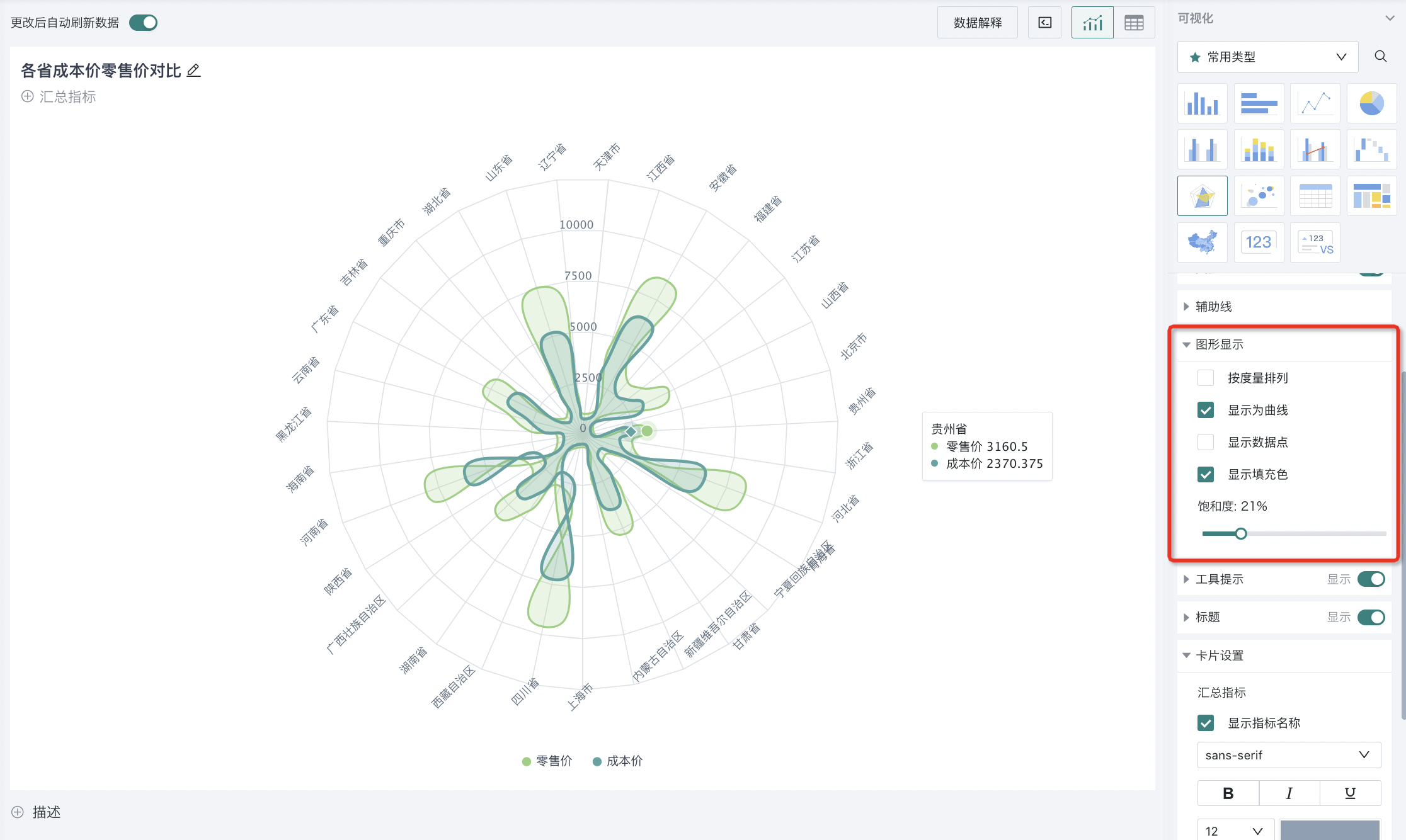Pick the China map chart icon
This screenshot has height=840, width=1406.
(x=1202, y=242)
